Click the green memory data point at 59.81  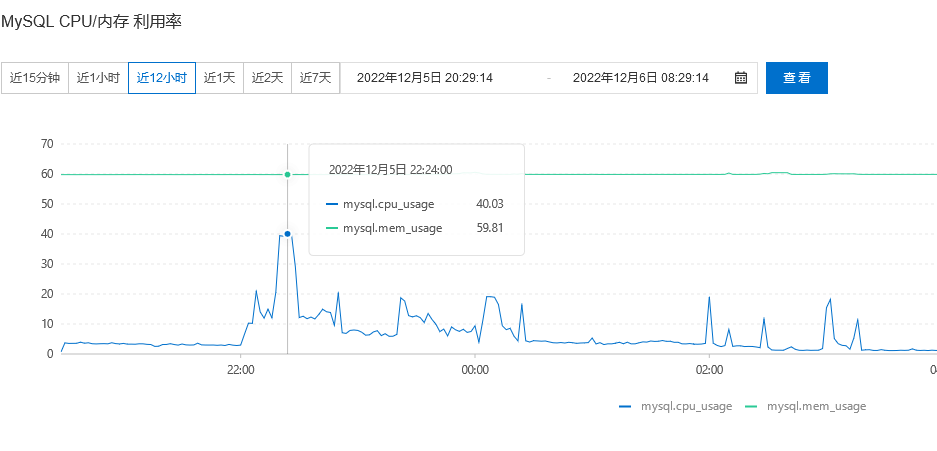[x=288, y=174]
